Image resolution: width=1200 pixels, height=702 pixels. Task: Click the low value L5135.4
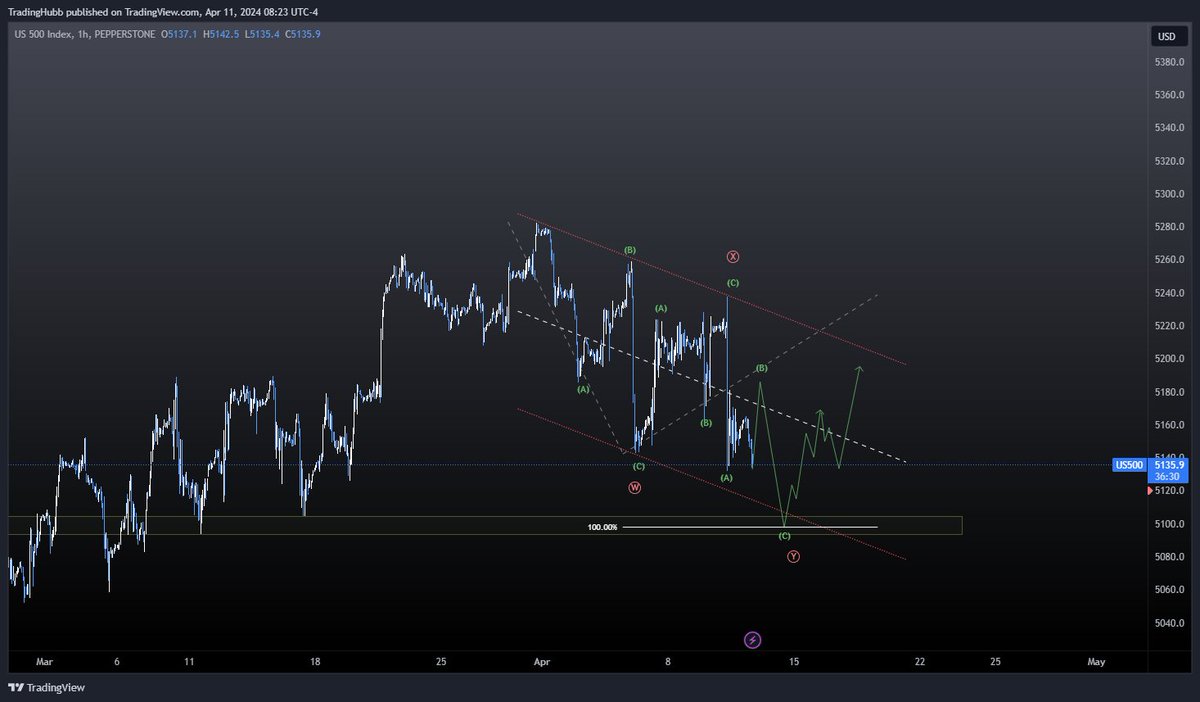(x=262, y=34)
